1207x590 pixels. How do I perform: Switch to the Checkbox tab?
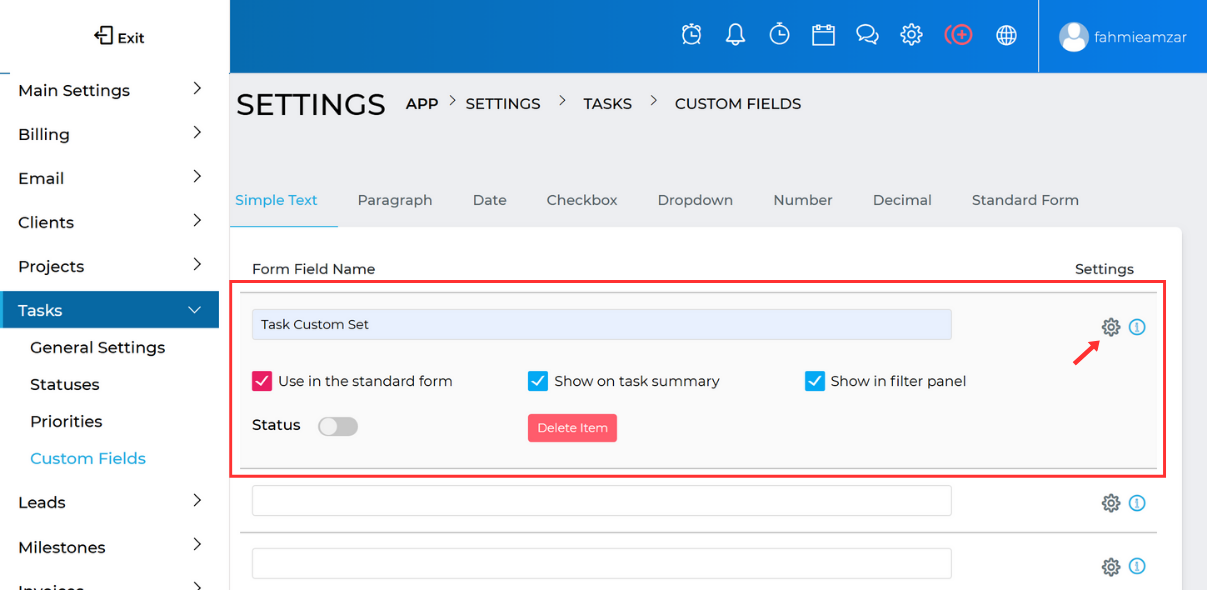click(x=582, y=200)
